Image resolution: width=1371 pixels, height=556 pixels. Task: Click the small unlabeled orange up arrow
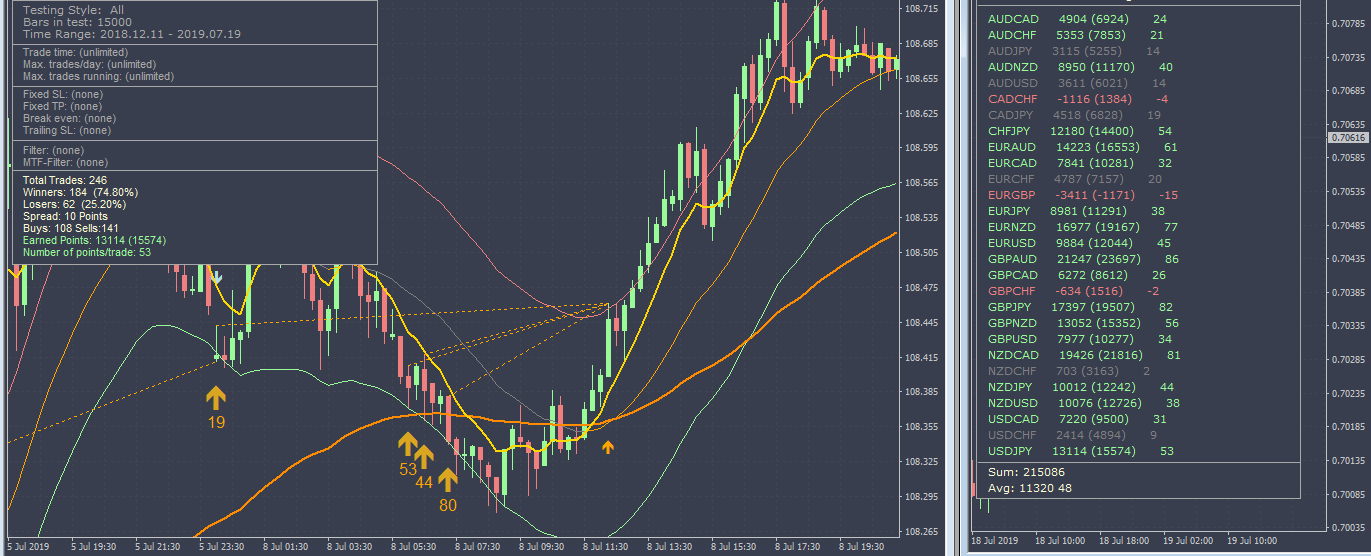[607, 447]
